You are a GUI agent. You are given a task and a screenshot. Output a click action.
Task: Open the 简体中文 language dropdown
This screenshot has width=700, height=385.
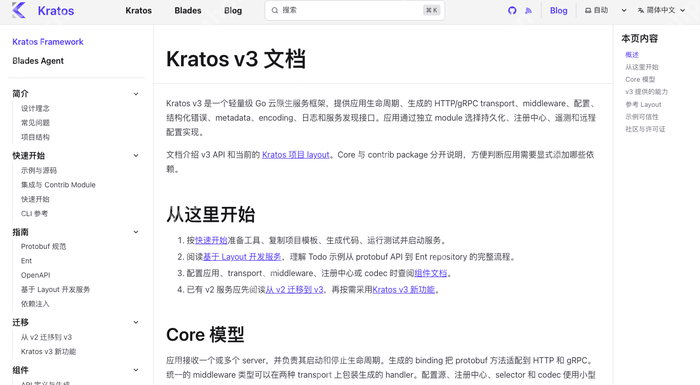pos(661,10)
